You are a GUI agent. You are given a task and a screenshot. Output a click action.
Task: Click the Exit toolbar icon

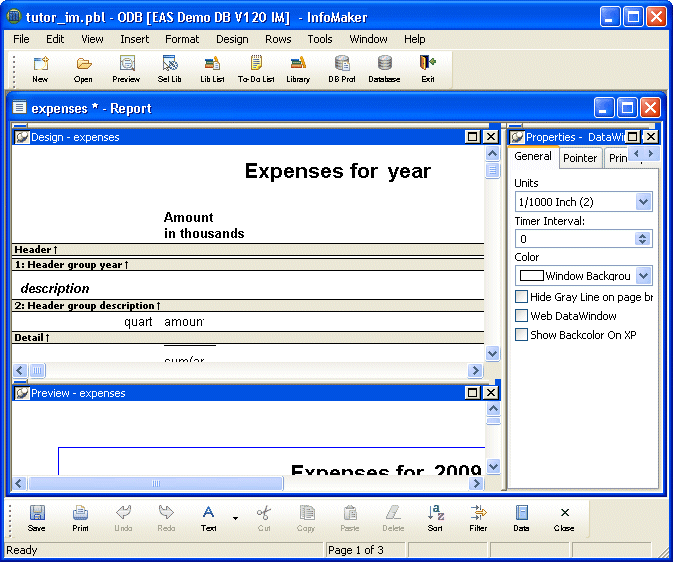(427, 69)
